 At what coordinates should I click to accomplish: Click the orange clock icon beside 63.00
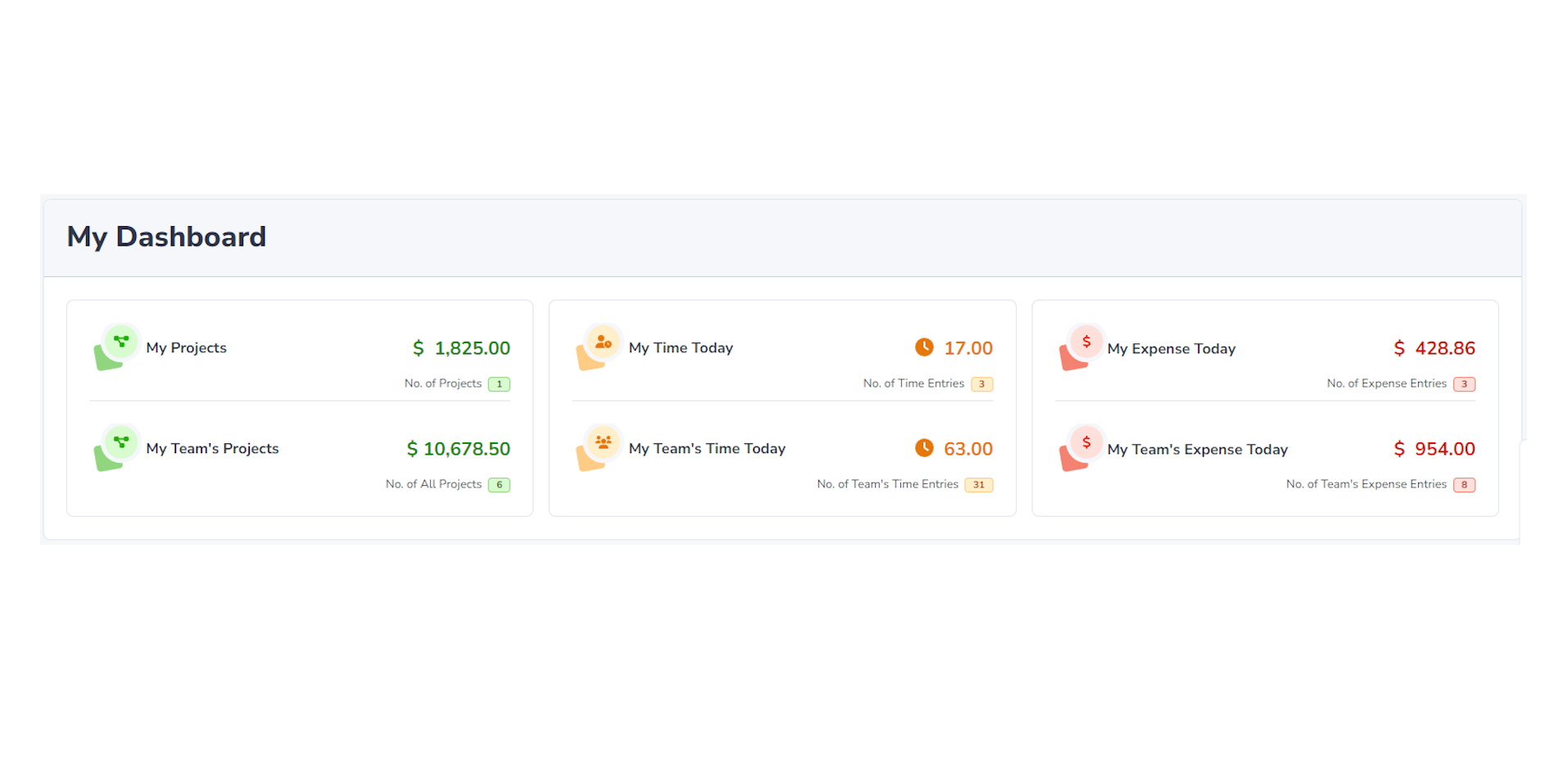pos(924,448)
